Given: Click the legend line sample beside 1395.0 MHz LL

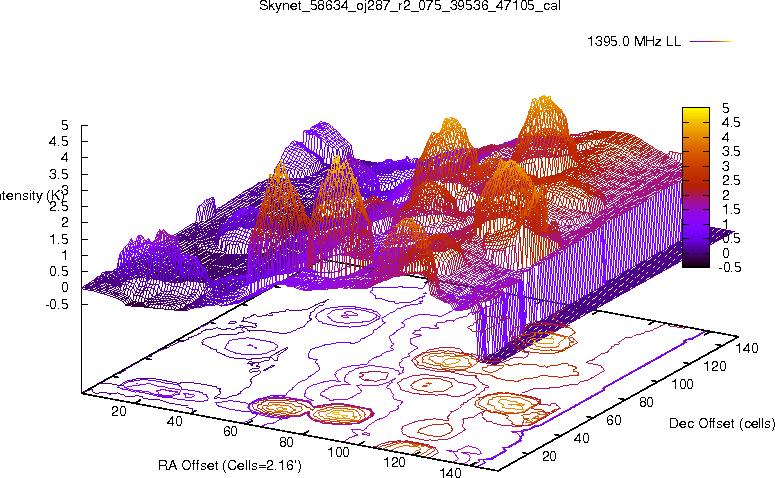Looking at the screenshot, I should pos(710,42).
